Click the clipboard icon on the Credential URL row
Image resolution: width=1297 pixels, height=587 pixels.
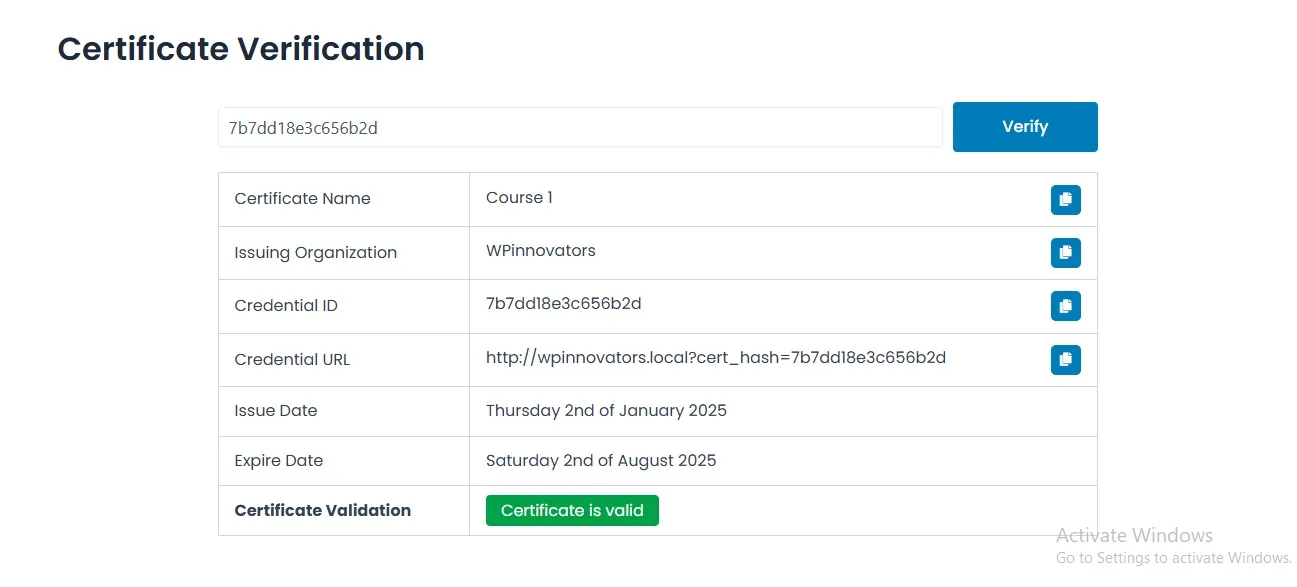coord(1065,359)
